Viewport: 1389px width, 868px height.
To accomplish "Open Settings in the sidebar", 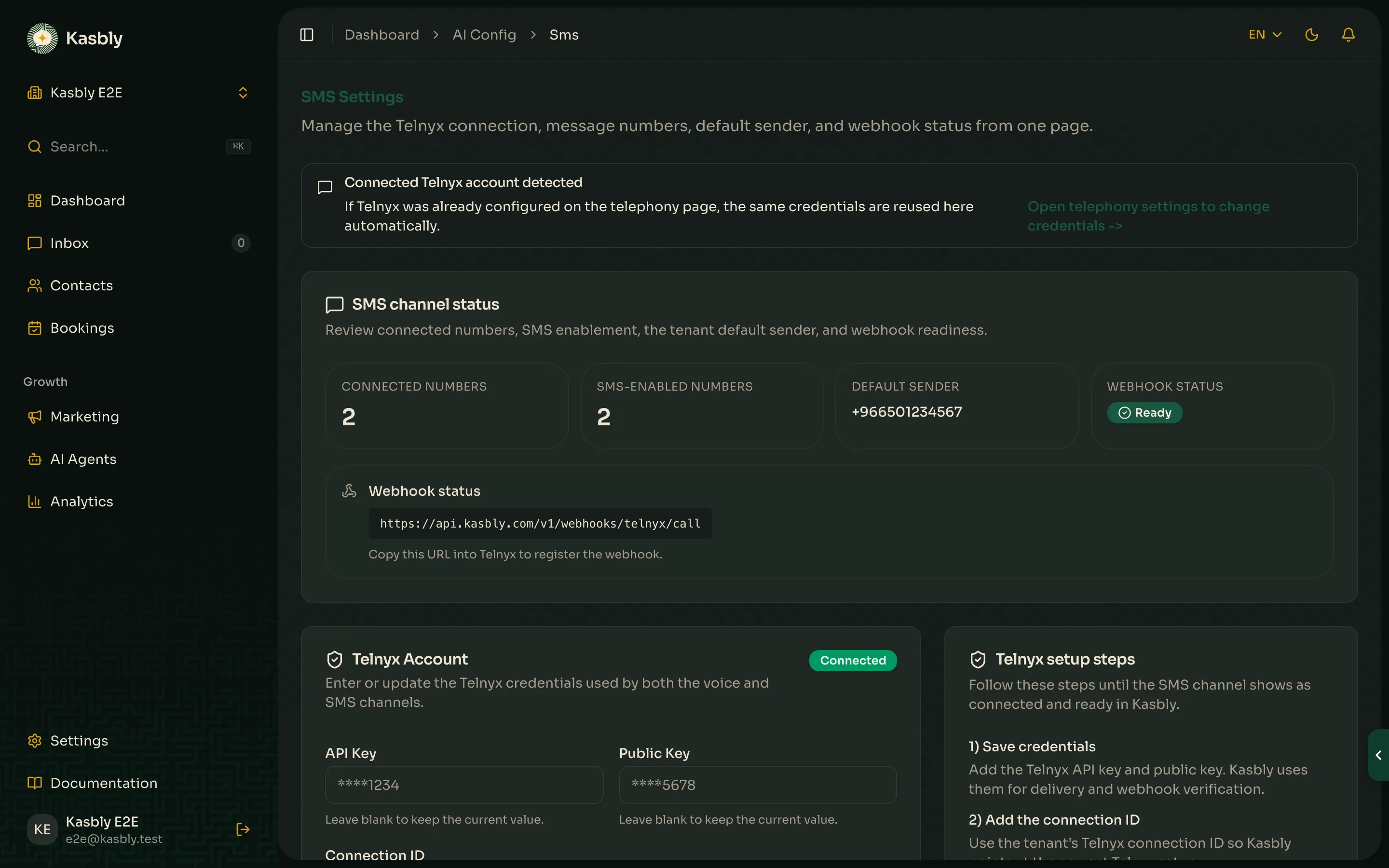I will point(138,741).
